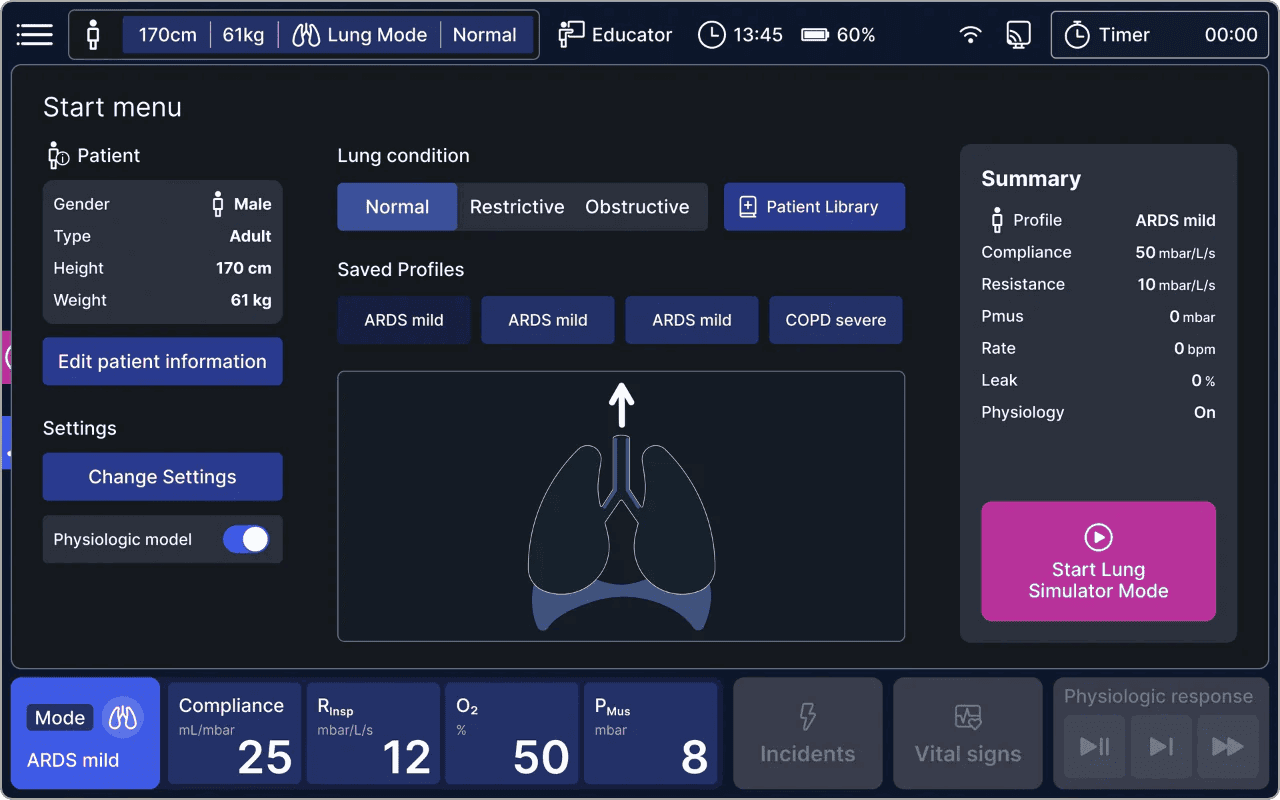The image size is (1280, 800).
Task: Open Change Settings
Action: point(162,477)
